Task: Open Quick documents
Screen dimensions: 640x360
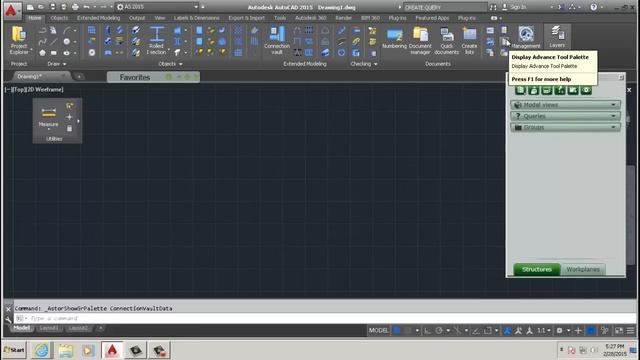Action: coord(447,40)
